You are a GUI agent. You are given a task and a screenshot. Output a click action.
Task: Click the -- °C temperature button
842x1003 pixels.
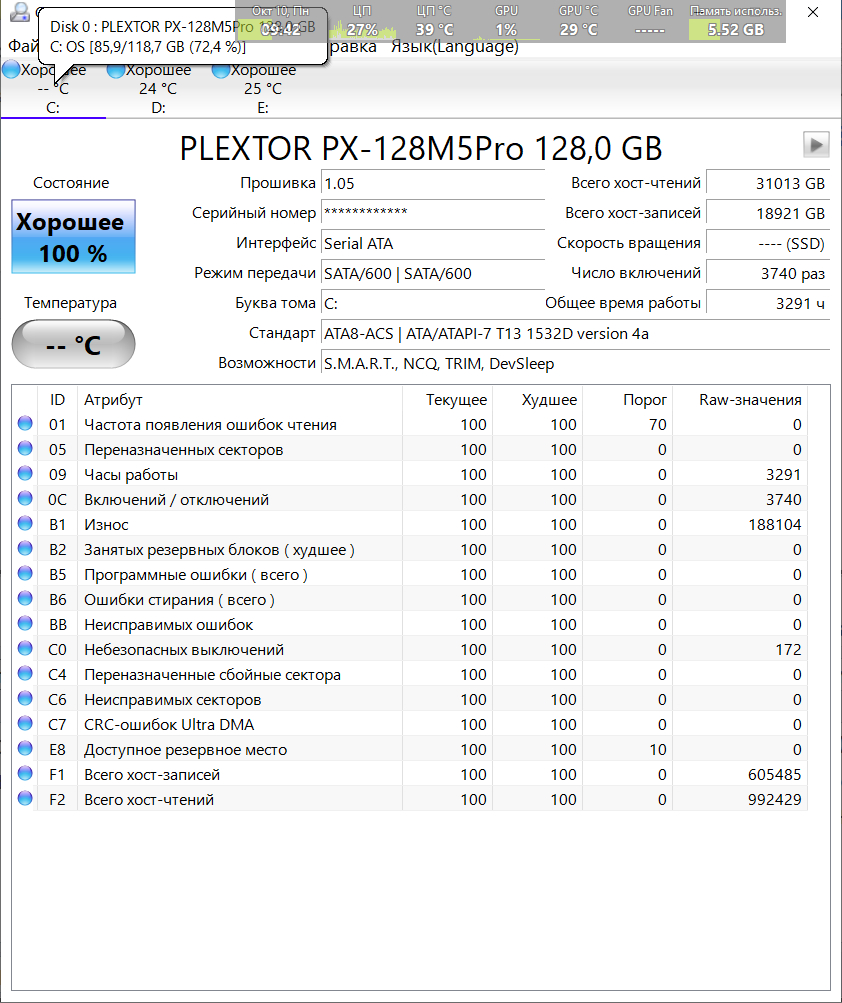pos(74,345)
